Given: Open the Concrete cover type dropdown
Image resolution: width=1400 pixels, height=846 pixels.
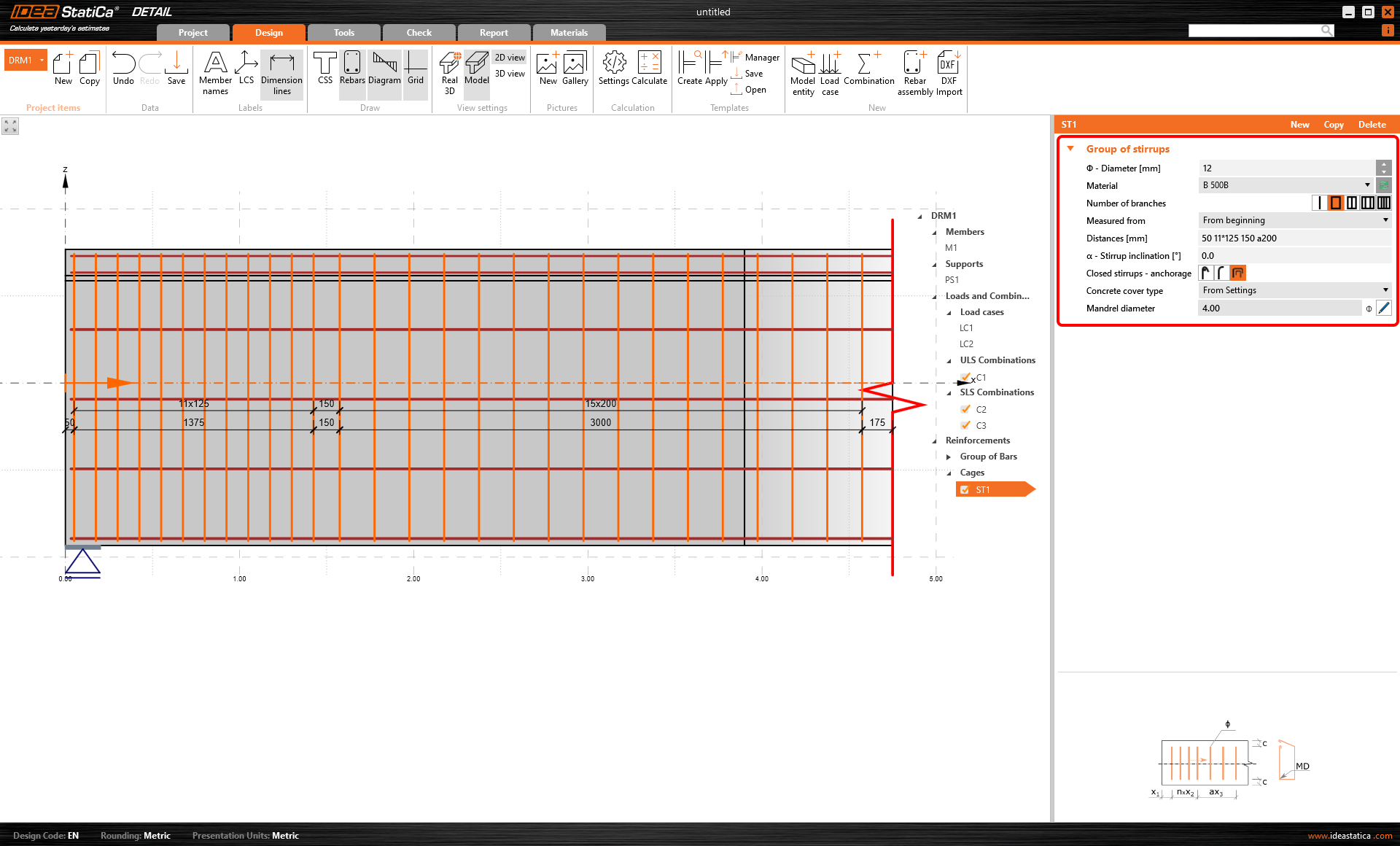Looking at the screenshot, I should click(x=1294, y=290).
